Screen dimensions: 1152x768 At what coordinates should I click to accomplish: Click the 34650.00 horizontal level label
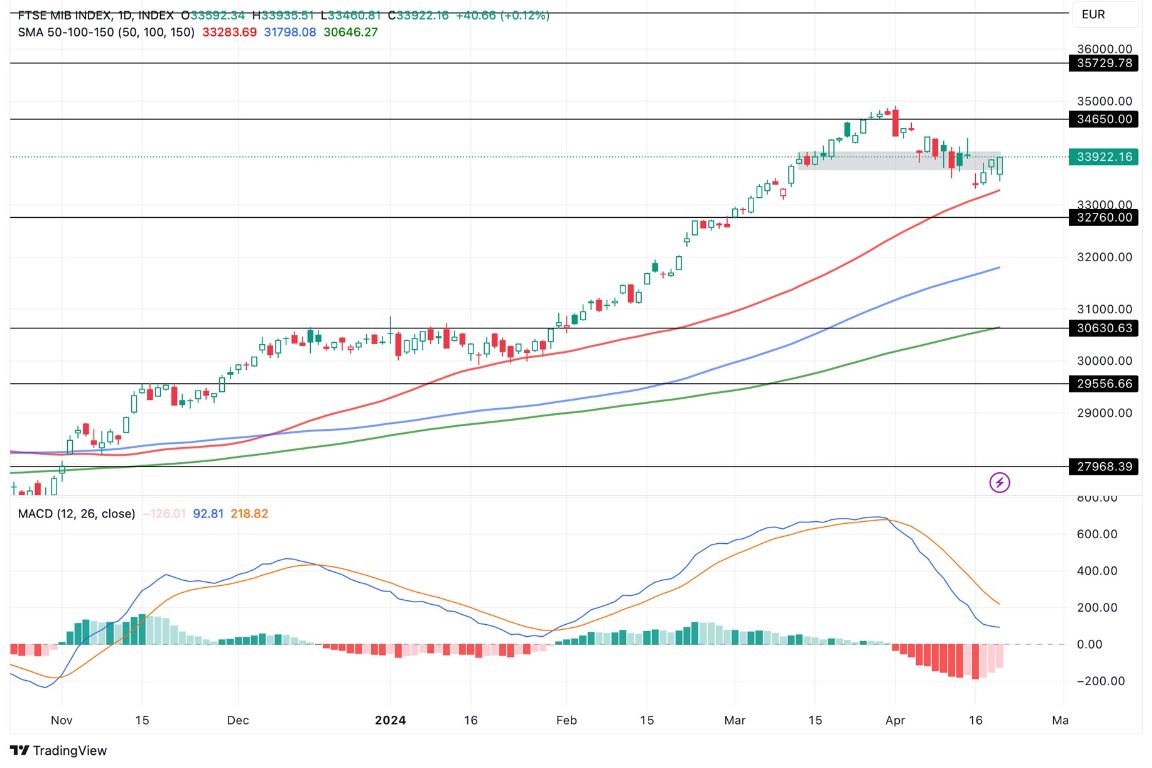[1104, 120]
